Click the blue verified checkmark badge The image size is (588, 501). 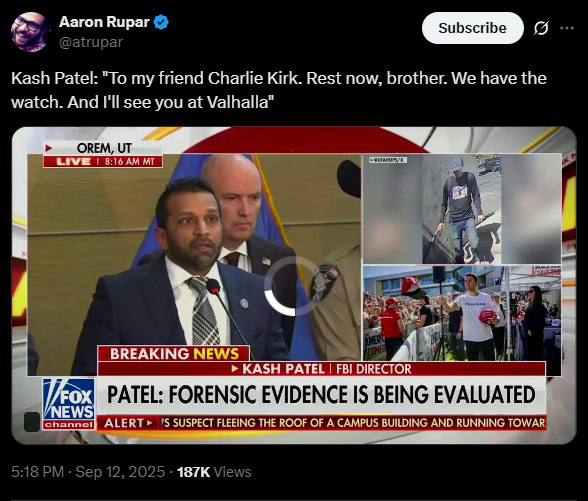coord(162,22)
